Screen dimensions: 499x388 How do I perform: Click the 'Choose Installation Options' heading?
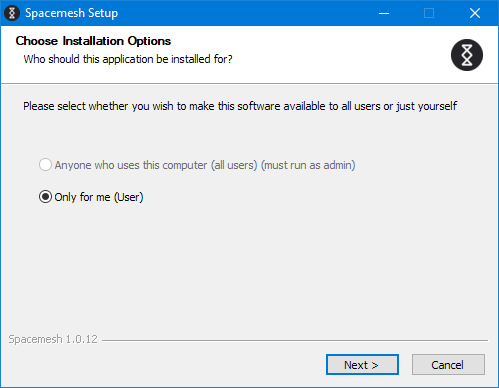point(93,41)
